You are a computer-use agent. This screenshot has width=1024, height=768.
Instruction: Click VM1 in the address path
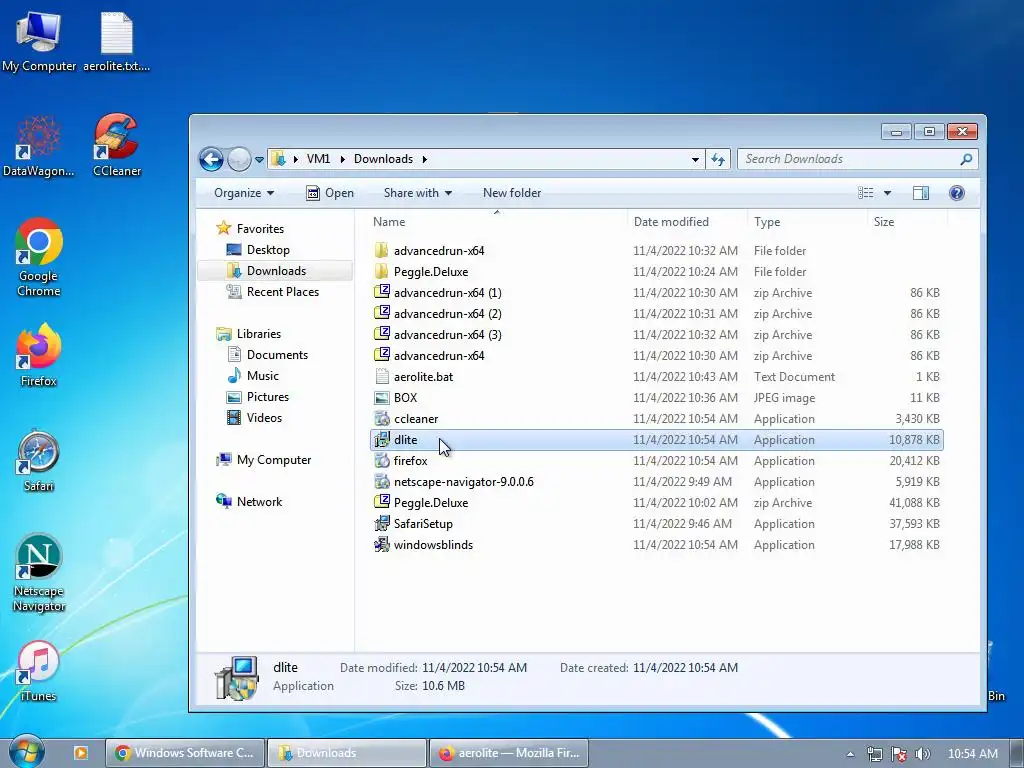318,159
